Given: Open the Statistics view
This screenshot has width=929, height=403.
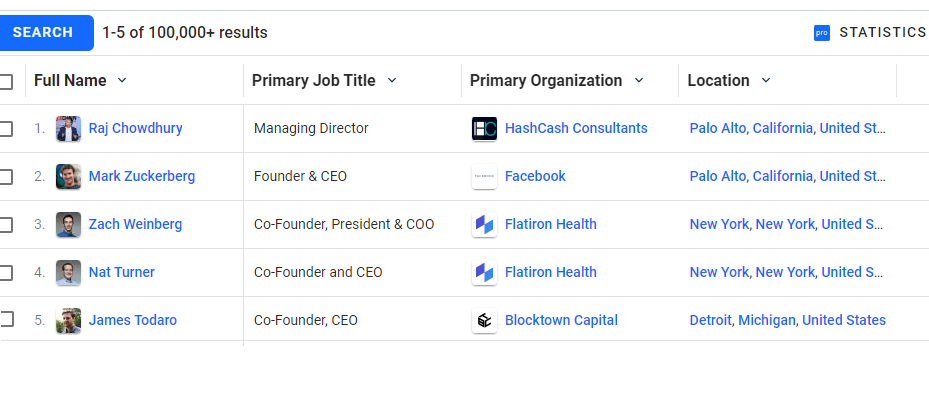Looking at the screenshot, I should coord(882,33).
